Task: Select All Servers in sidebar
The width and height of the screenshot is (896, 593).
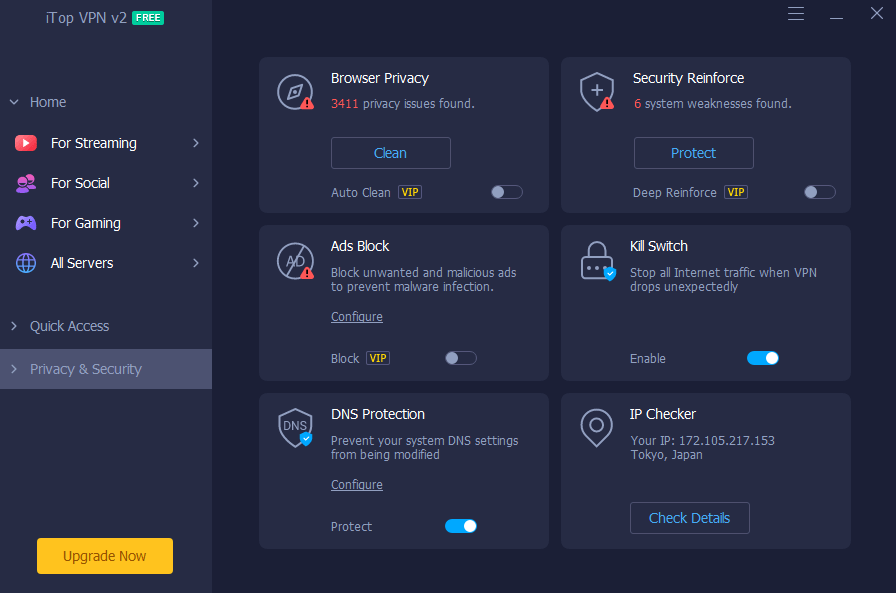Action: click(x=106, y=263)
